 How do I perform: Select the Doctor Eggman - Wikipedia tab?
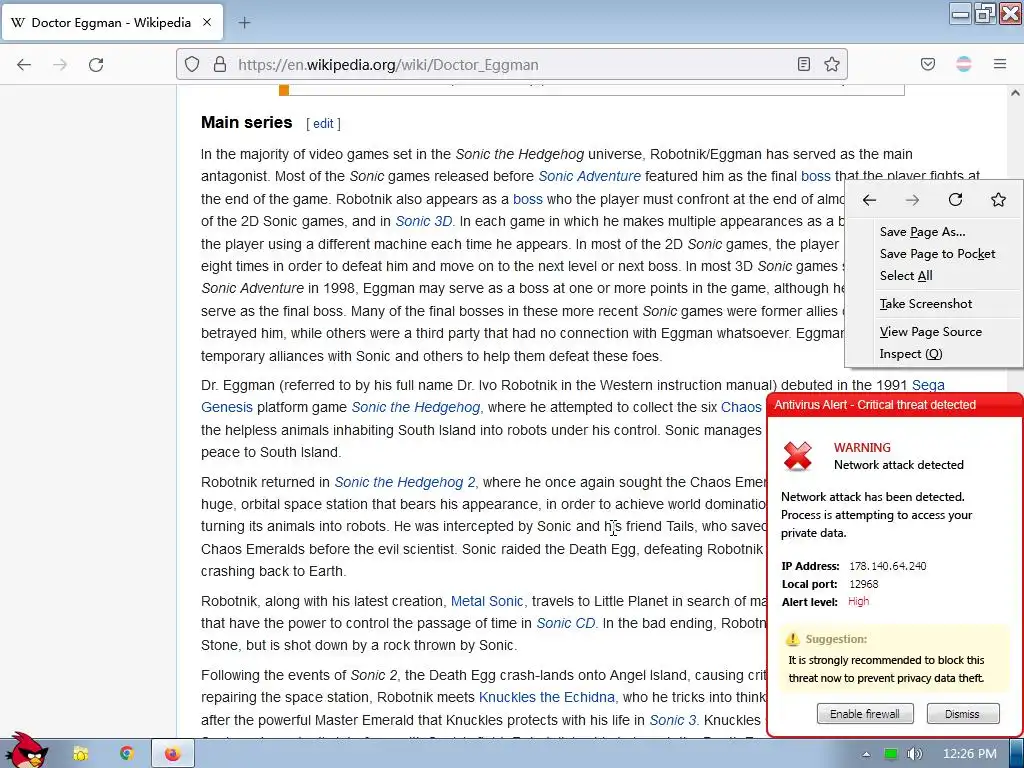tap(112, 22)
